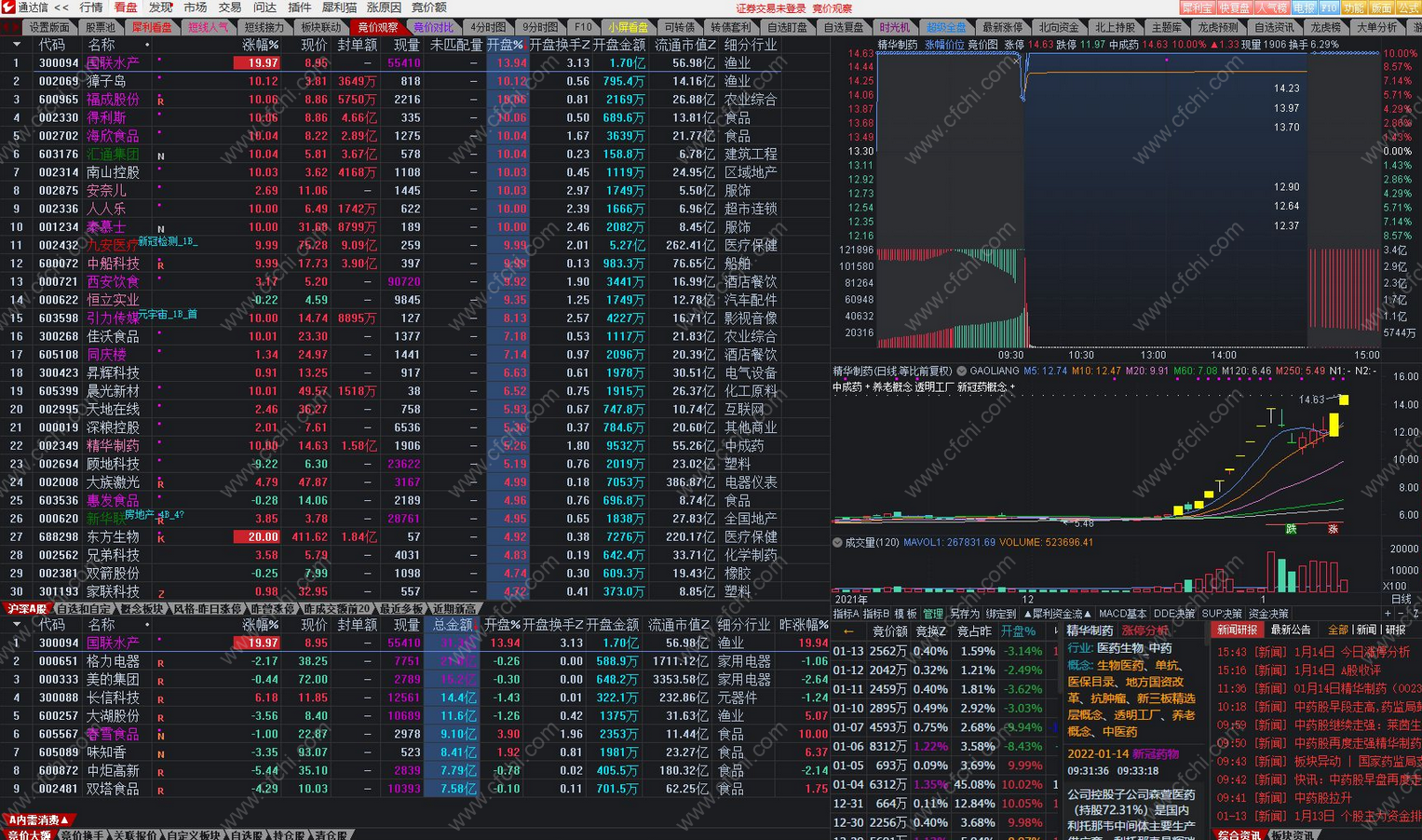The image size is (1422, 840).
Task: Sort top table by 涨幅% column
Action: (x=261, y=45)
